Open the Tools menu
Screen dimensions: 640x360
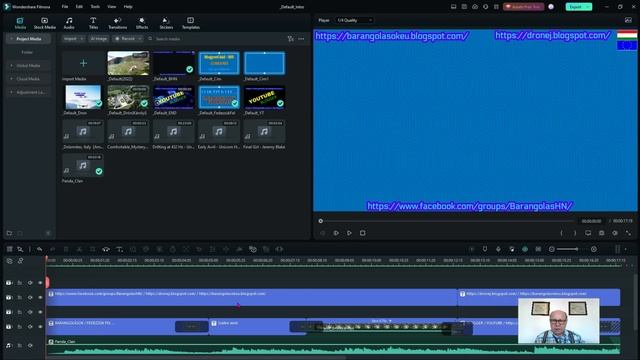point(95,7)
